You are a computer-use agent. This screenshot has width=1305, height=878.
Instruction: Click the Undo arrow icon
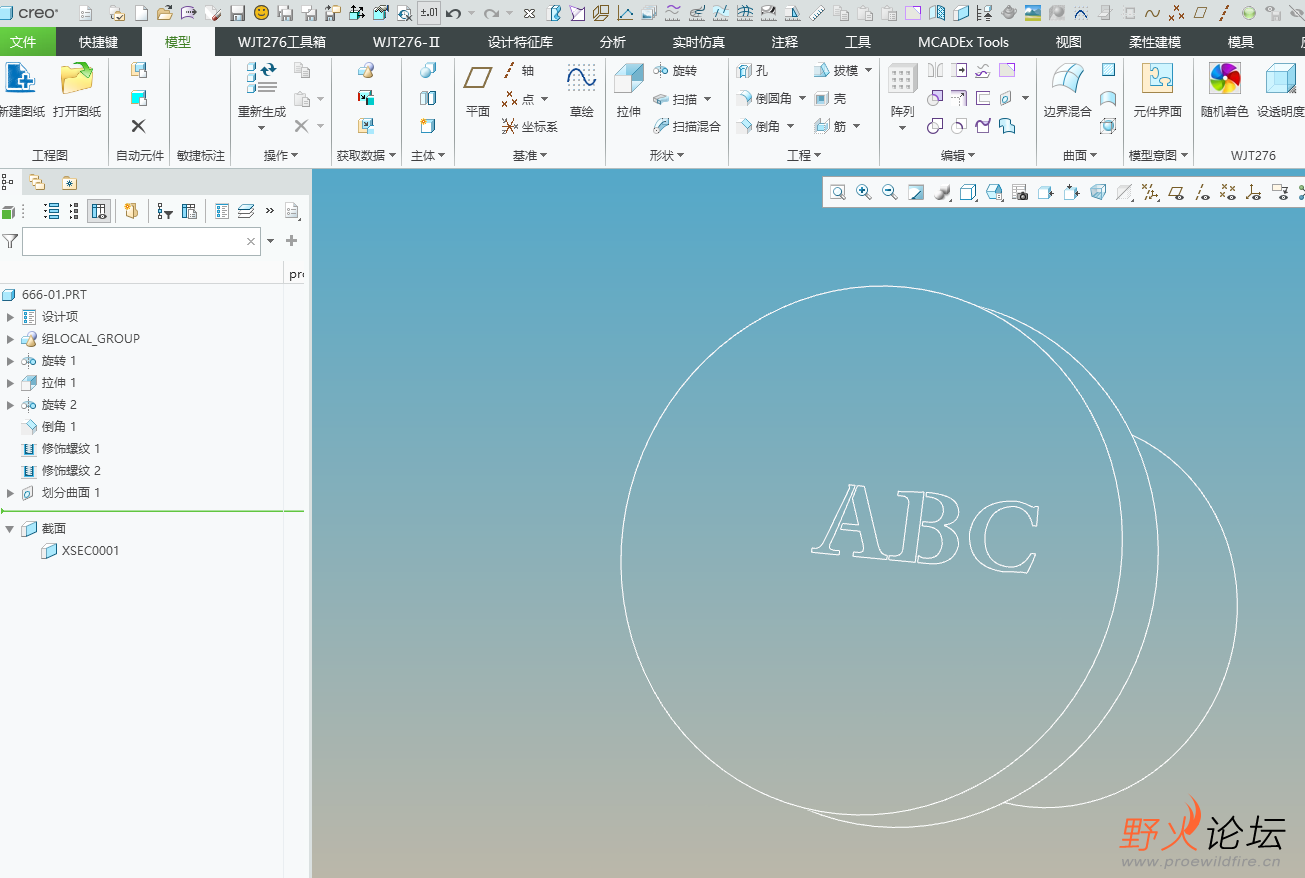point(453,13)
